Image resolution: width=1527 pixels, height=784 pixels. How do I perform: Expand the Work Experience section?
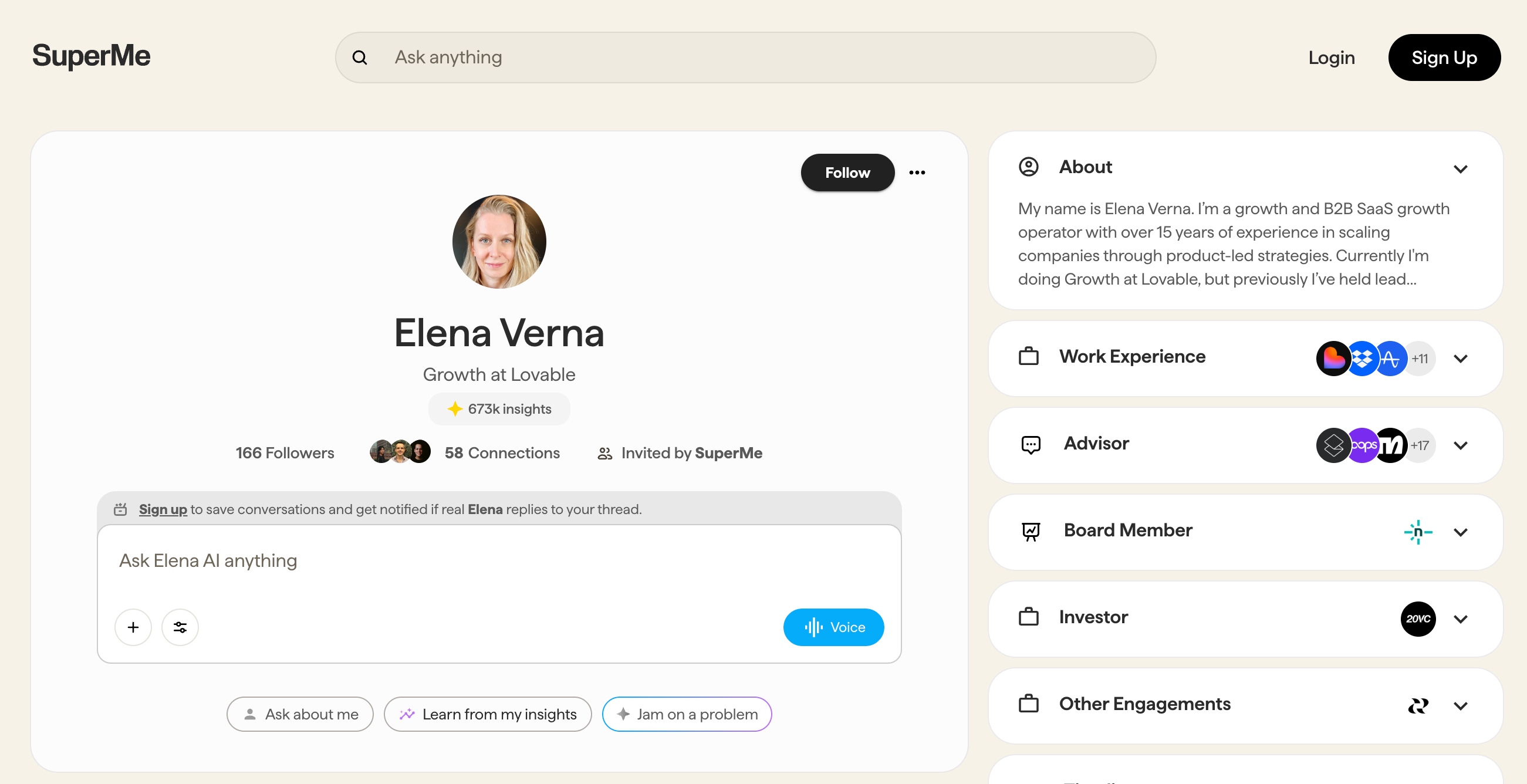(1460, 359)
